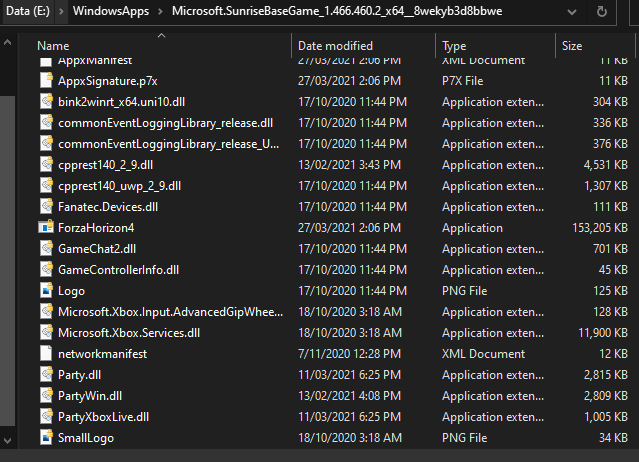Screen dimensions: 639x462
Task: Open the address bar history dropdown
Action: pyautogui.click(x=572, y=12)
